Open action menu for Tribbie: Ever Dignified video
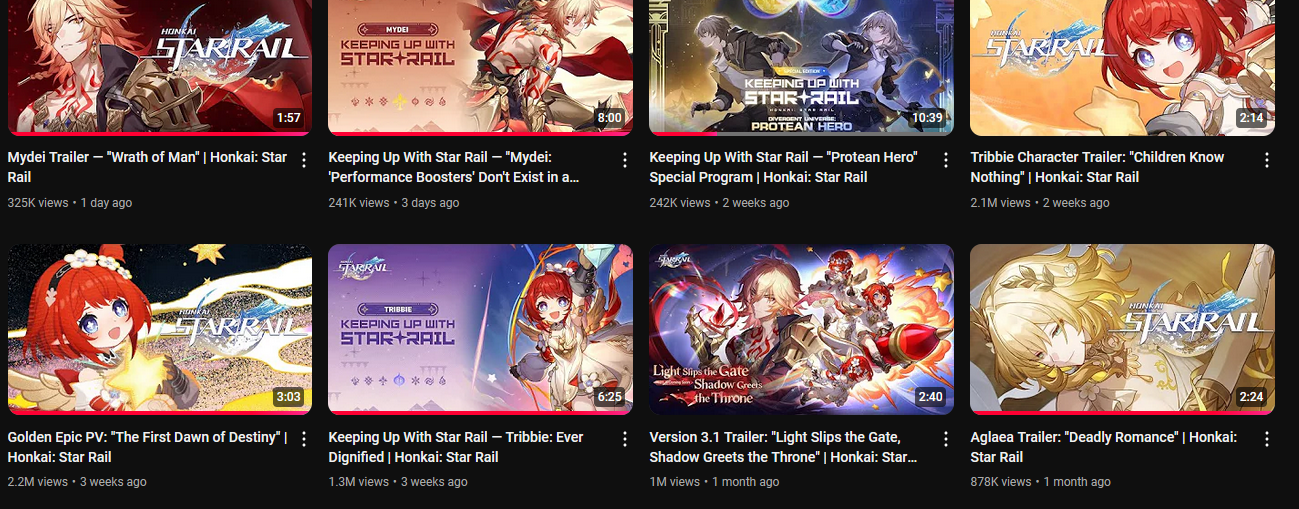Viewport: 1299px width, 509px height. click(625, 440)
